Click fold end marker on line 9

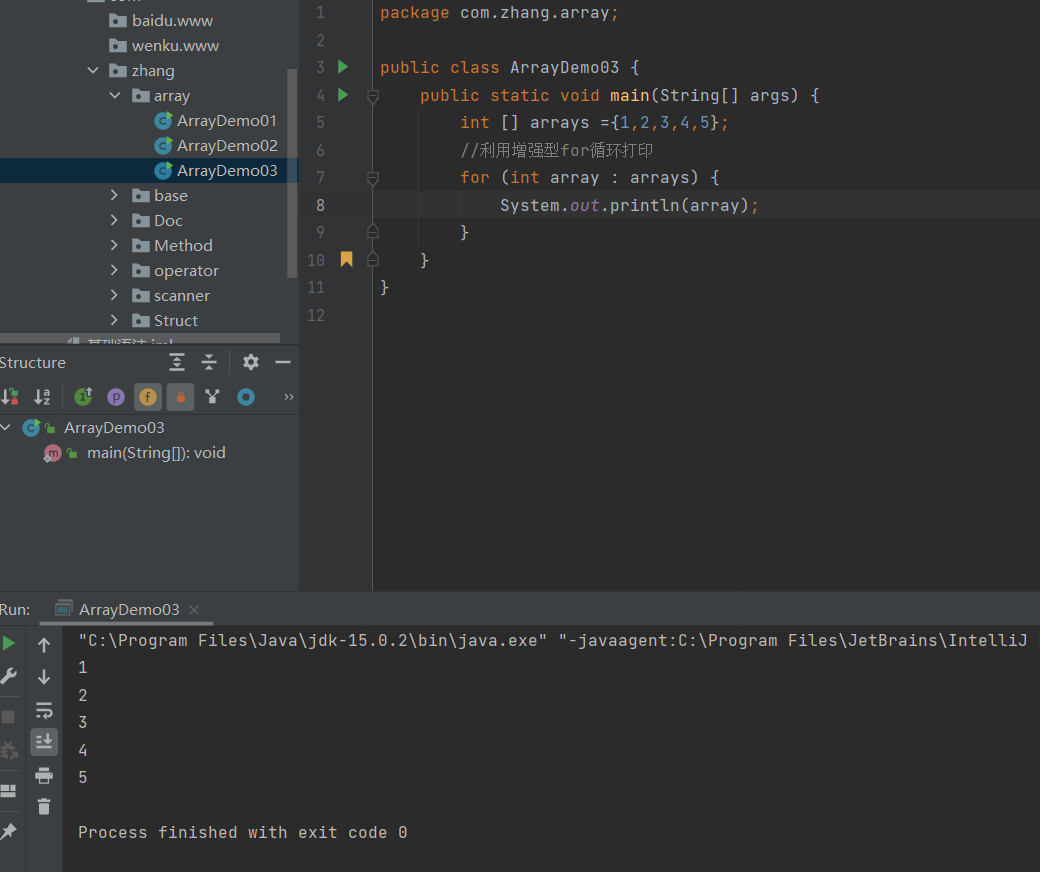(x=373, y=231)
